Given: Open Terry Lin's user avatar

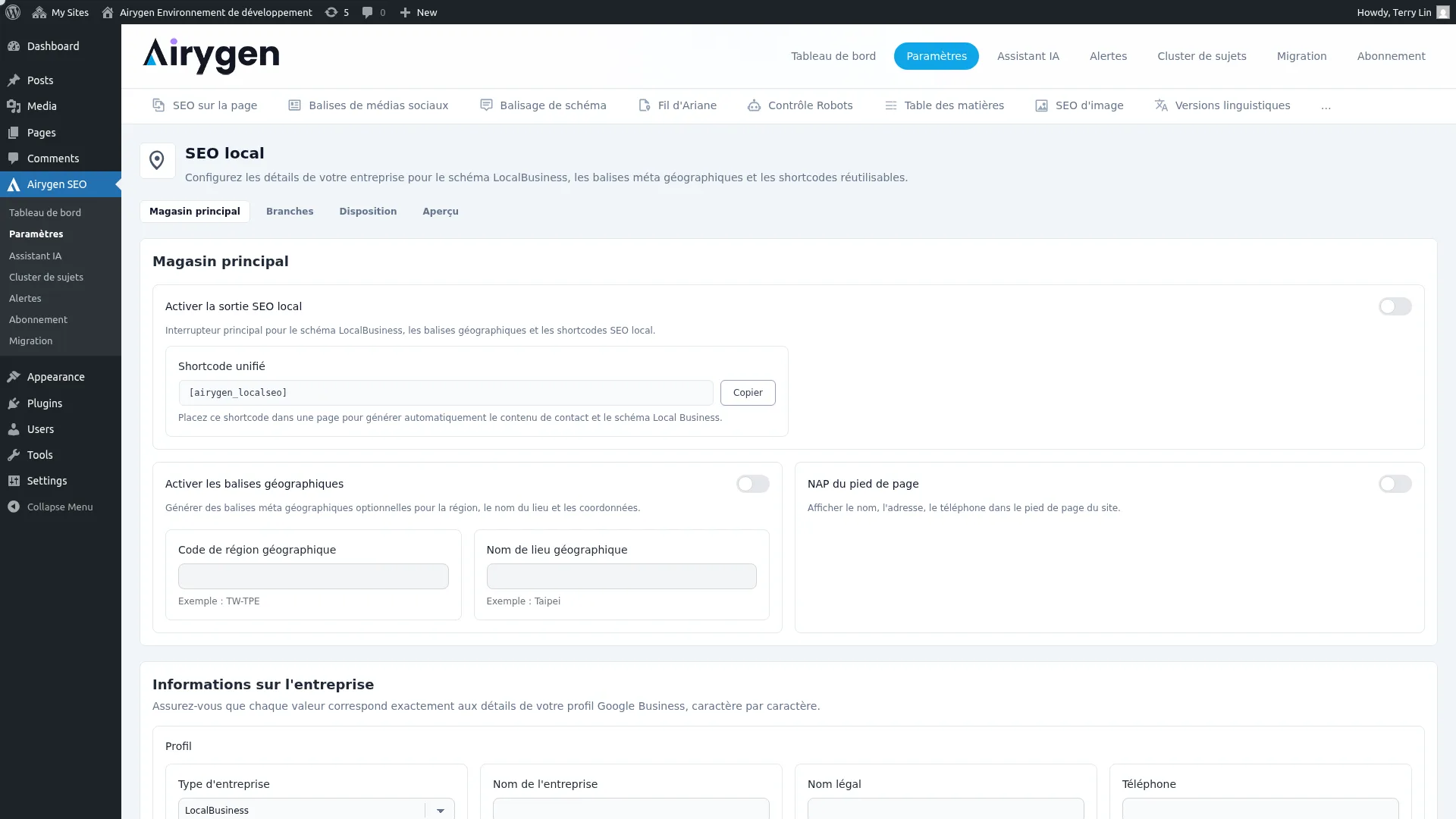Looking at the screenshot, I should [1442, 12].
